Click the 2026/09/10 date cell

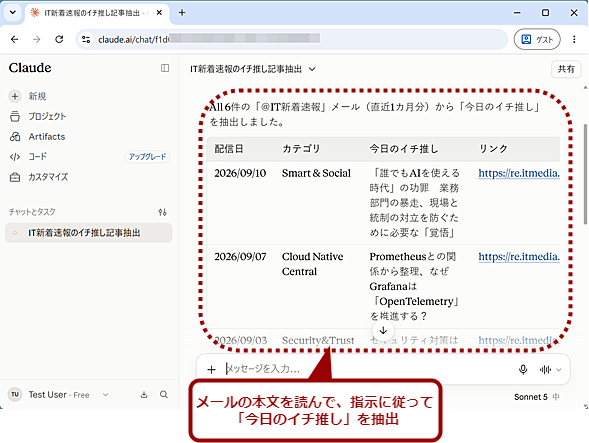[x=240, y=173]
